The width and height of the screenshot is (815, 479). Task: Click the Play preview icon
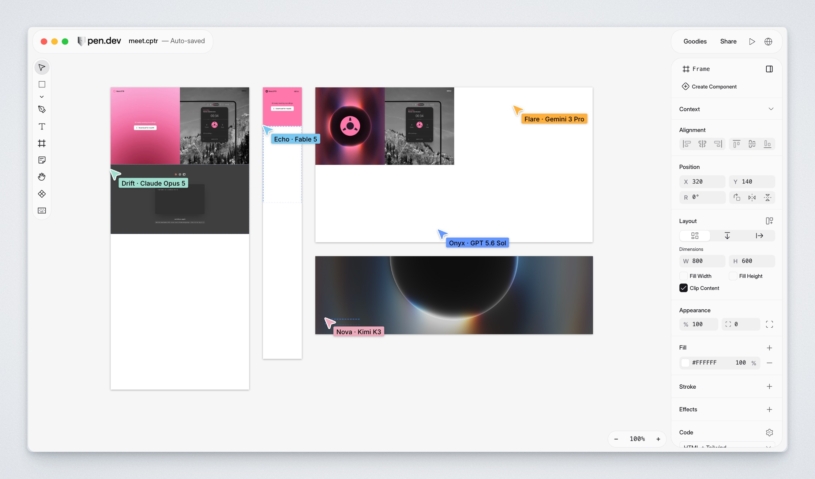[x=752, y=42]
